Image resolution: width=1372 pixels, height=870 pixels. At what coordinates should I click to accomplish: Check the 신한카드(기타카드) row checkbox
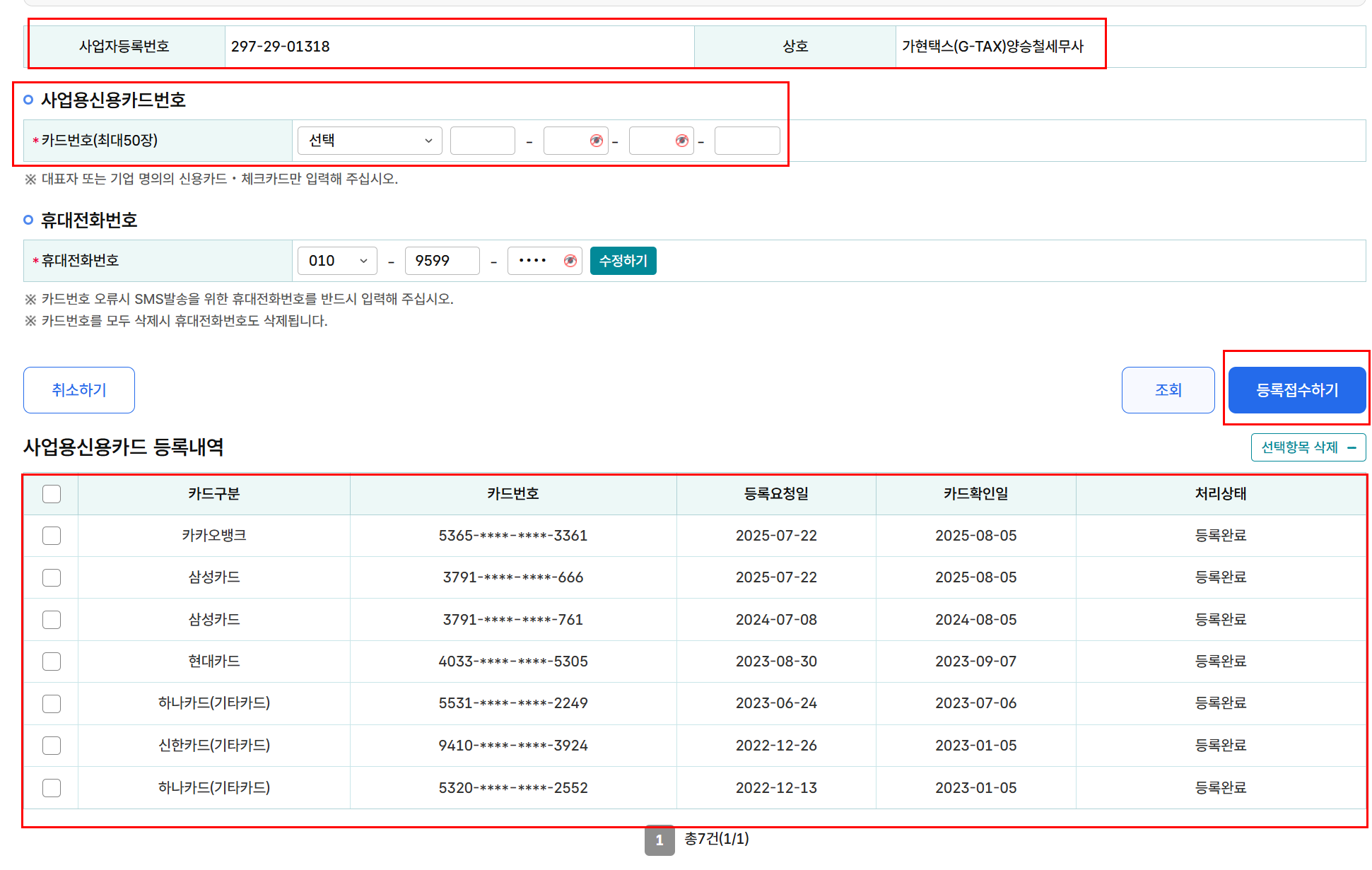[52, 746]
